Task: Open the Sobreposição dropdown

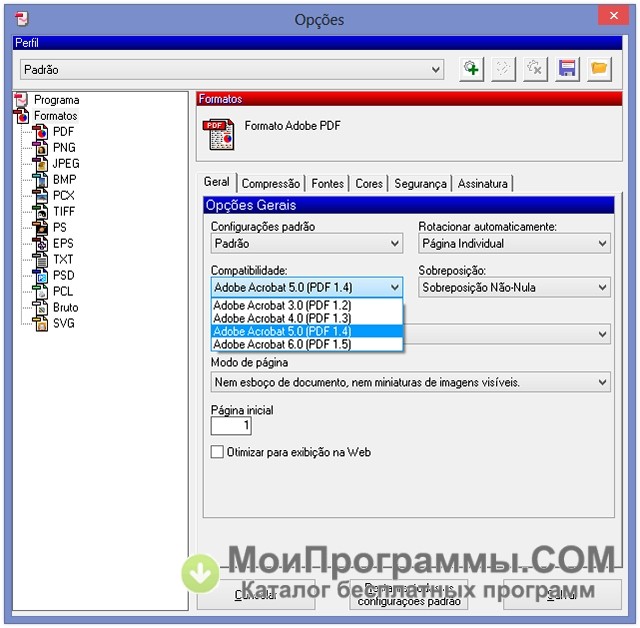Action: tap(514, 287)
